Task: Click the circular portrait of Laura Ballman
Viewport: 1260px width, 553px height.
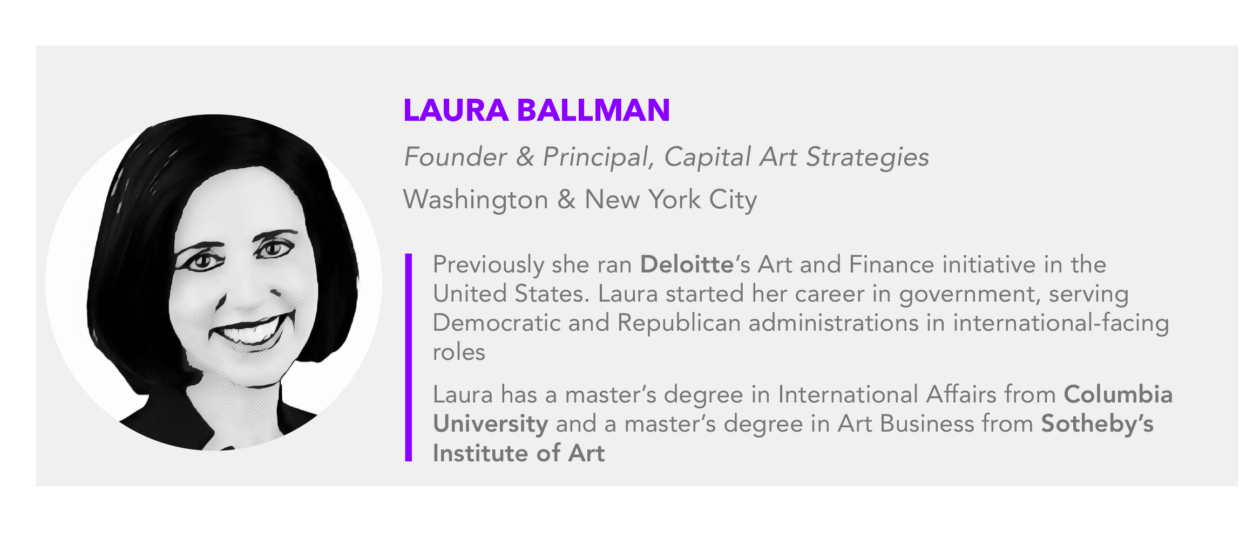Action: pos(213,282)
